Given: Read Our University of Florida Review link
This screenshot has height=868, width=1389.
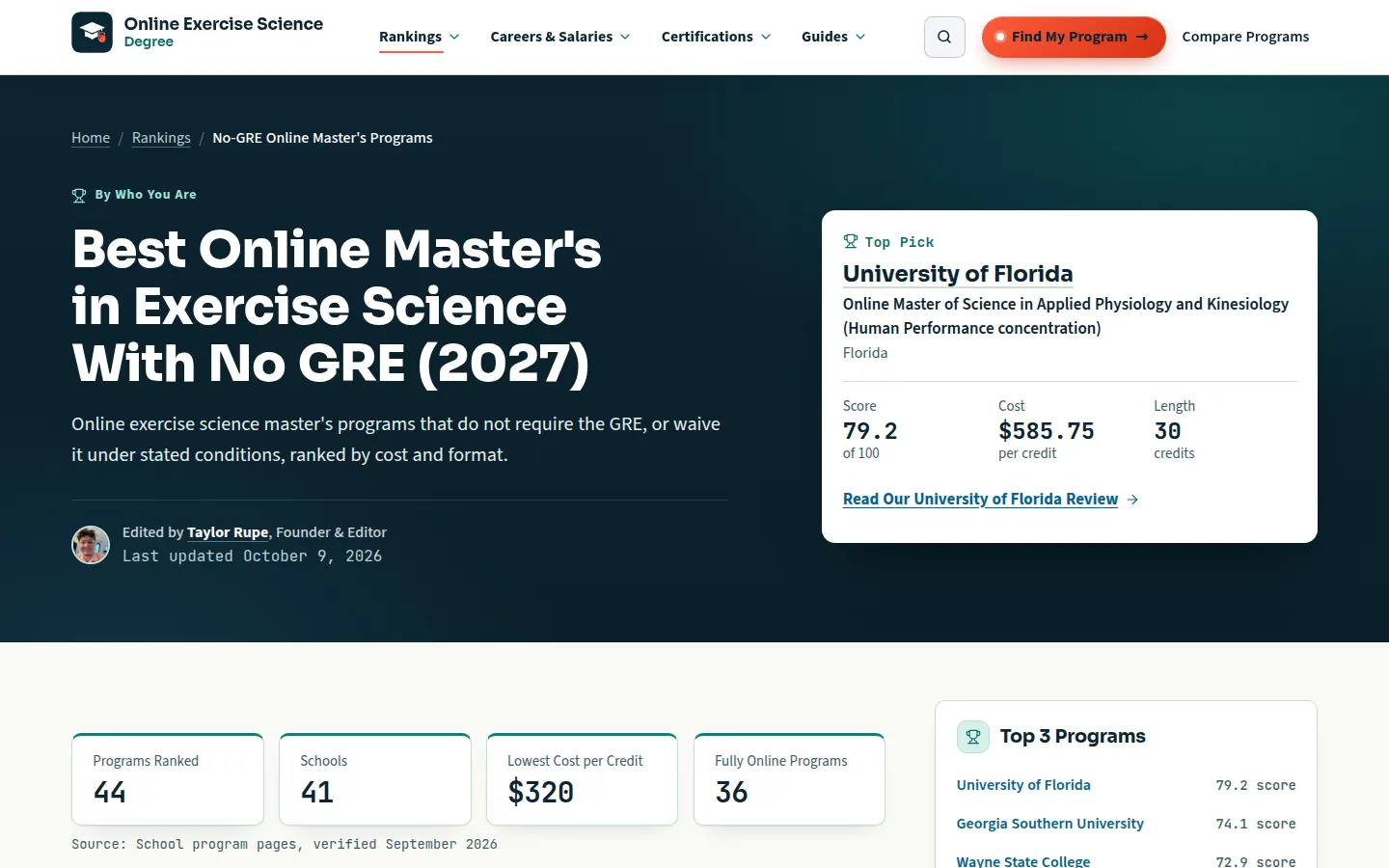Looking at the screenshot, I should tap(980, 500).
